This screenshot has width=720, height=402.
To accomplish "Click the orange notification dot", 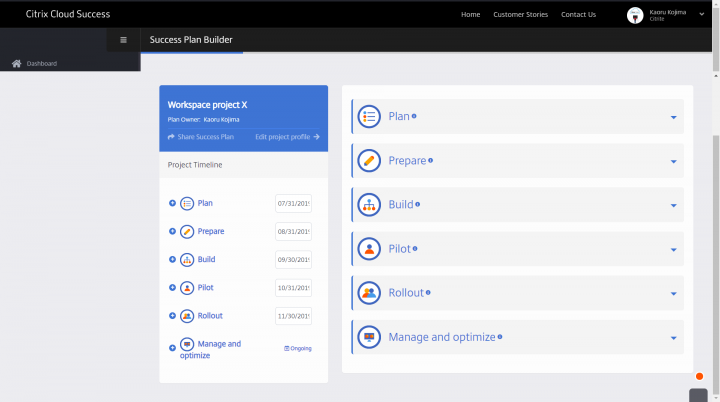I will 699,376.
